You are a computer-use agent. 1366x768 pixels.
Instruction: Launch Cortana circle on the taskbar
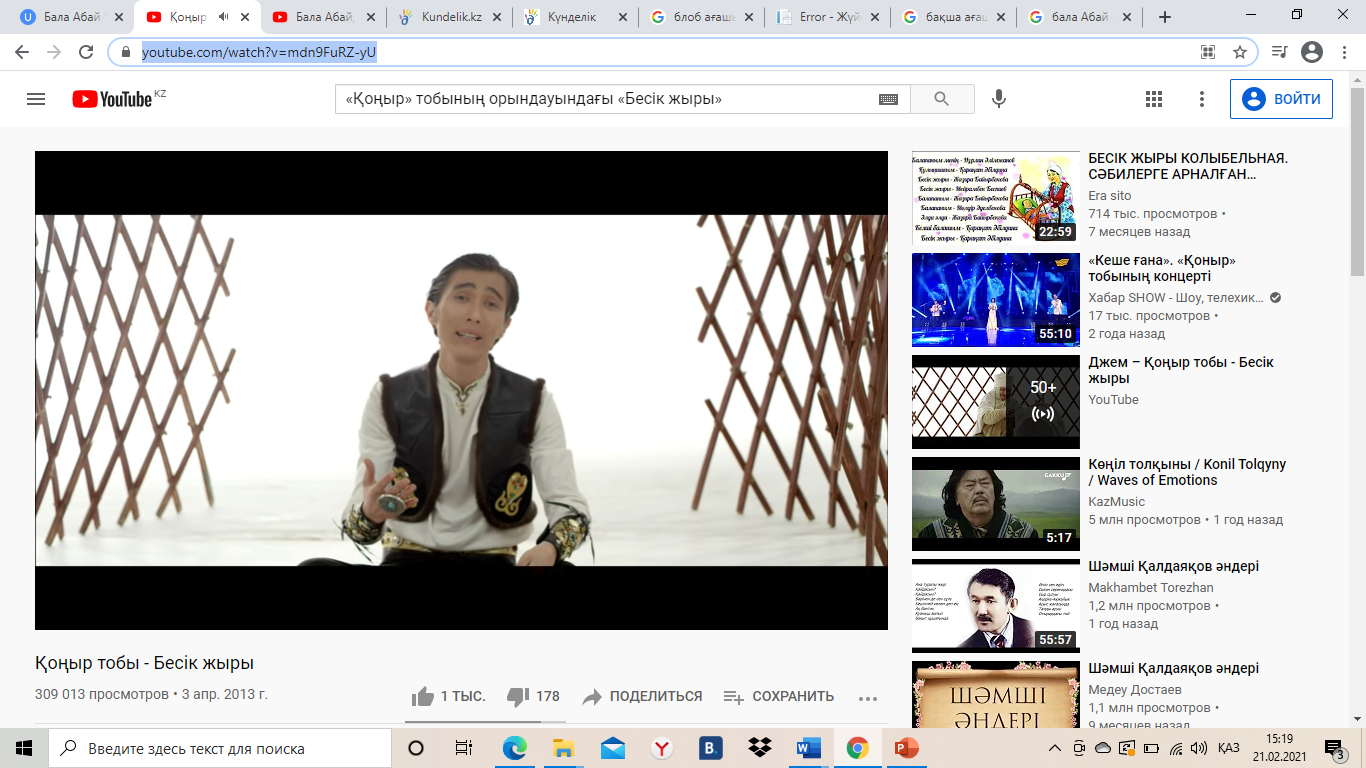416,748
